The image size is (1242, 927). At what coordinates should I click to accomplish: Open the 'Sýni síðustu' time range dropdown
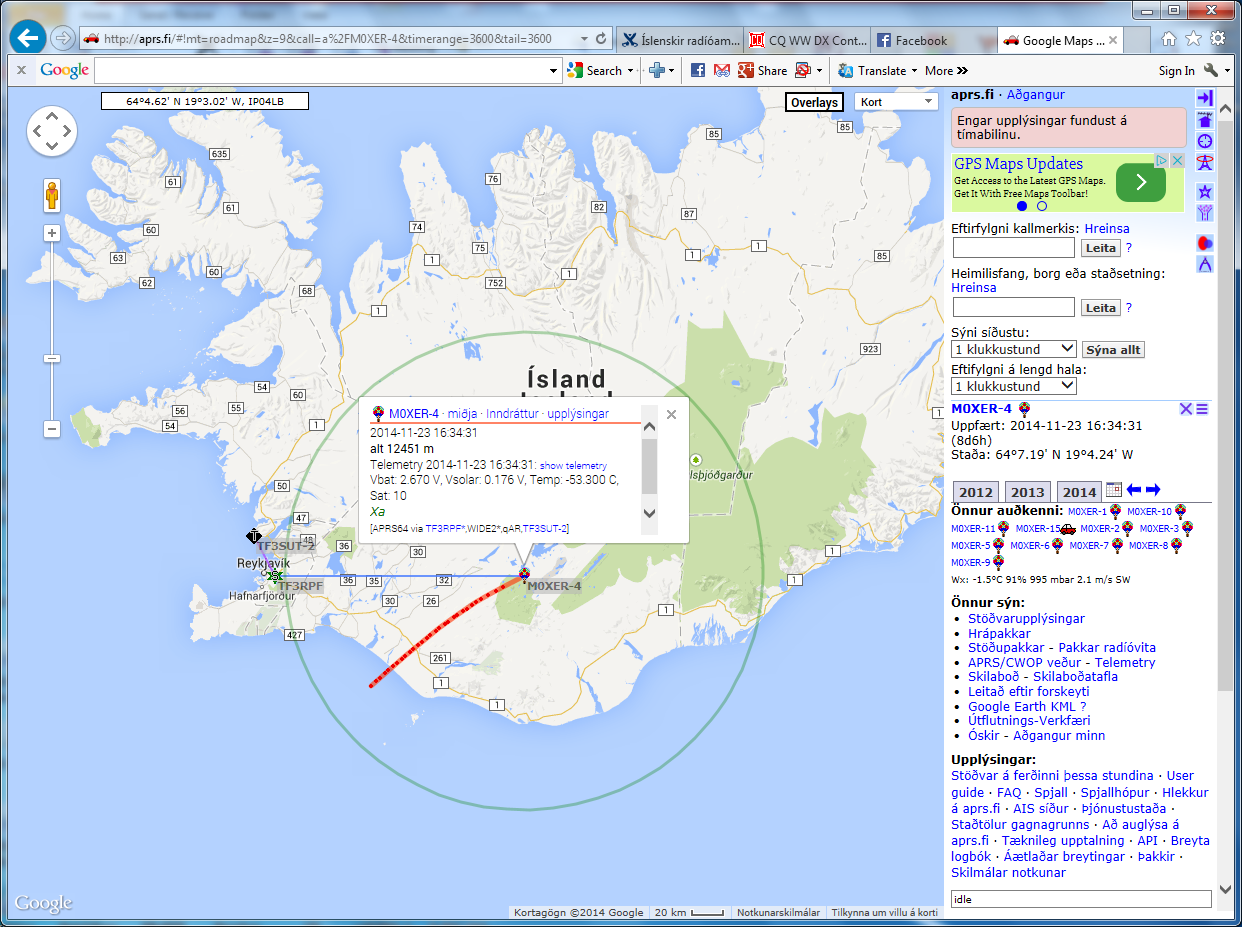pyautogui.click(x=1014, y=349)
